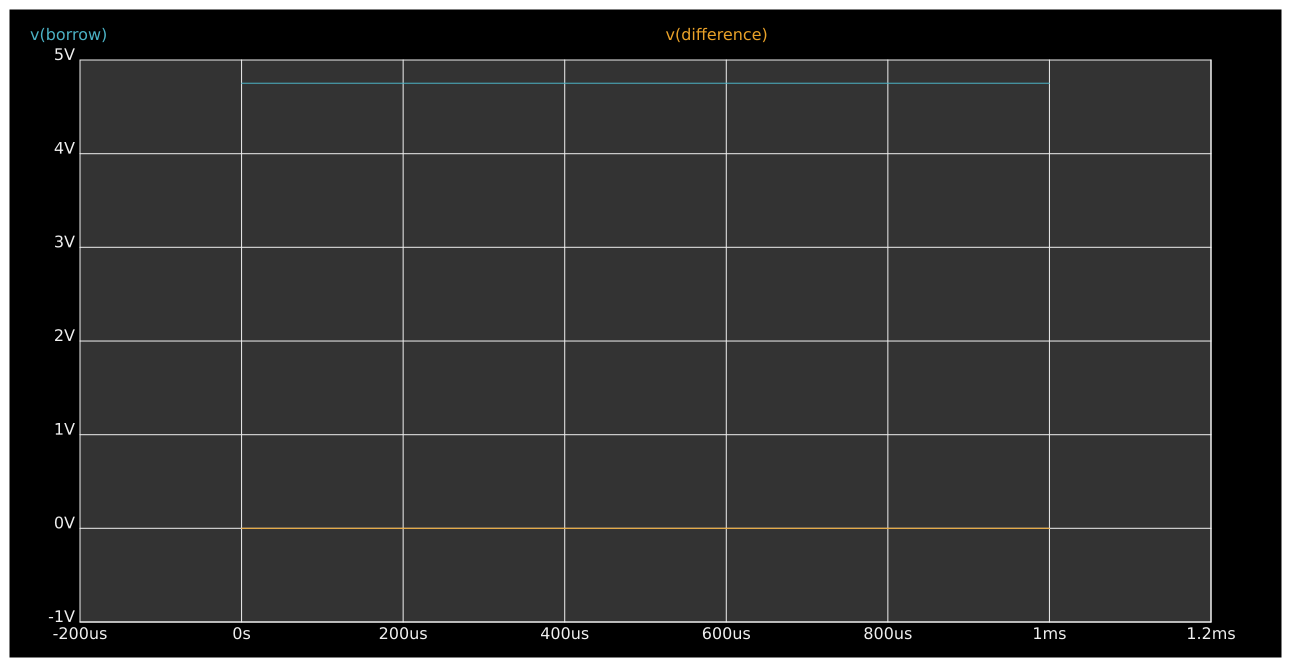Click the 4V axis tick label
Screen dimensions: 1291x667
coord(64,147)
